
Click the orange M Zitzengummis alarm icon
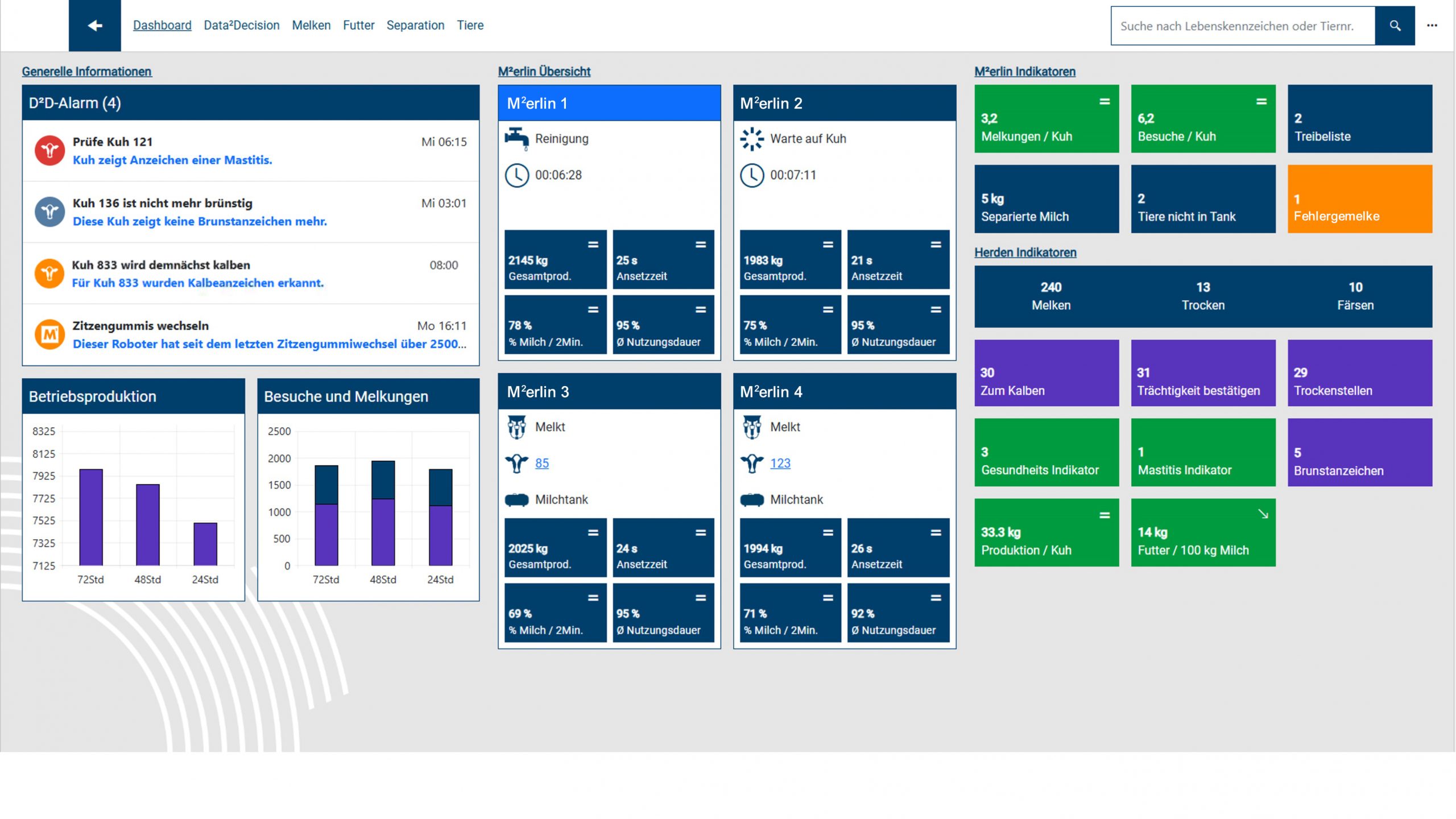[49, 334]
